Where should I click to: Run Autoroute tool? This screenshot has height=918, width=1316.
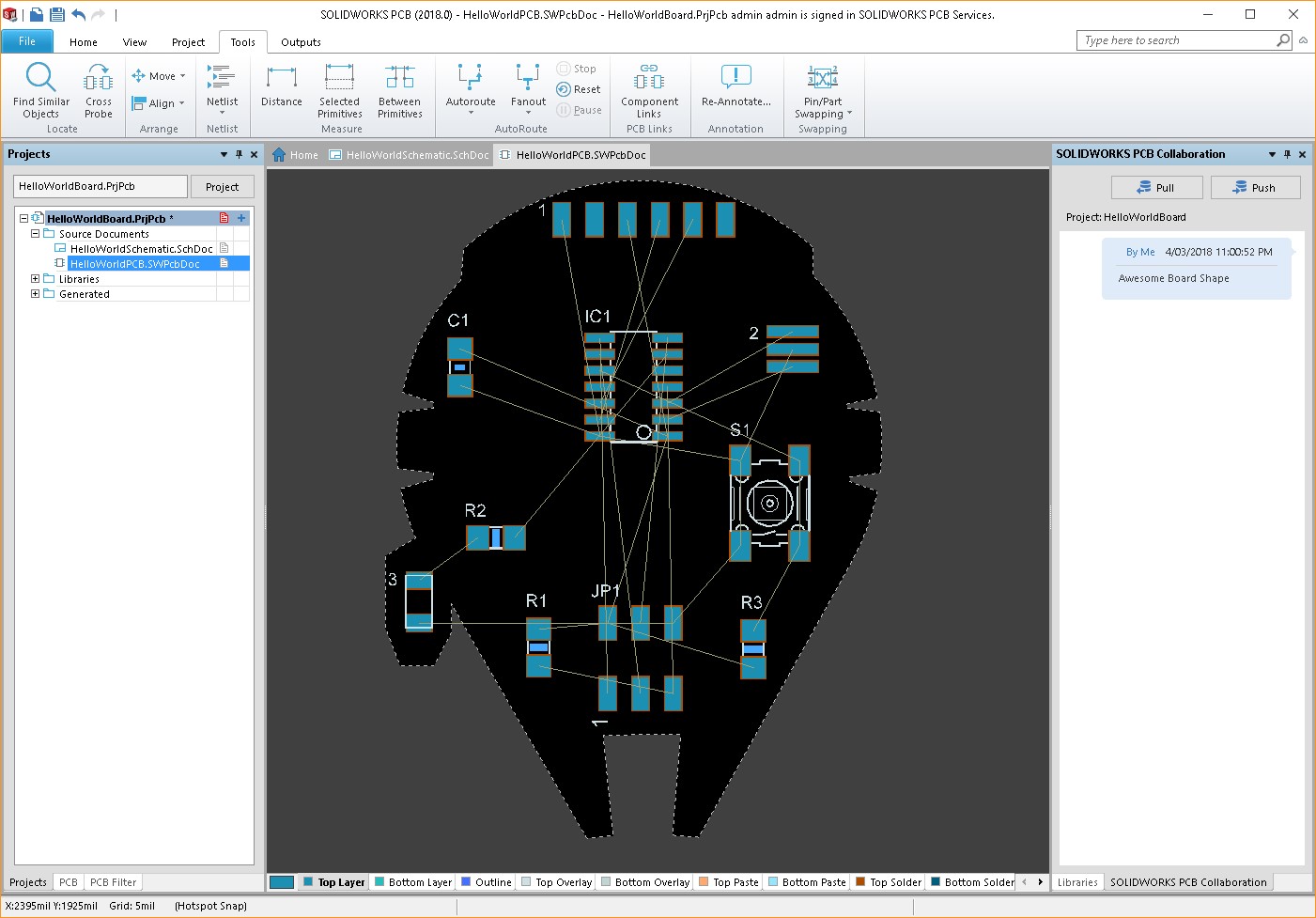(x=471, y=90)
